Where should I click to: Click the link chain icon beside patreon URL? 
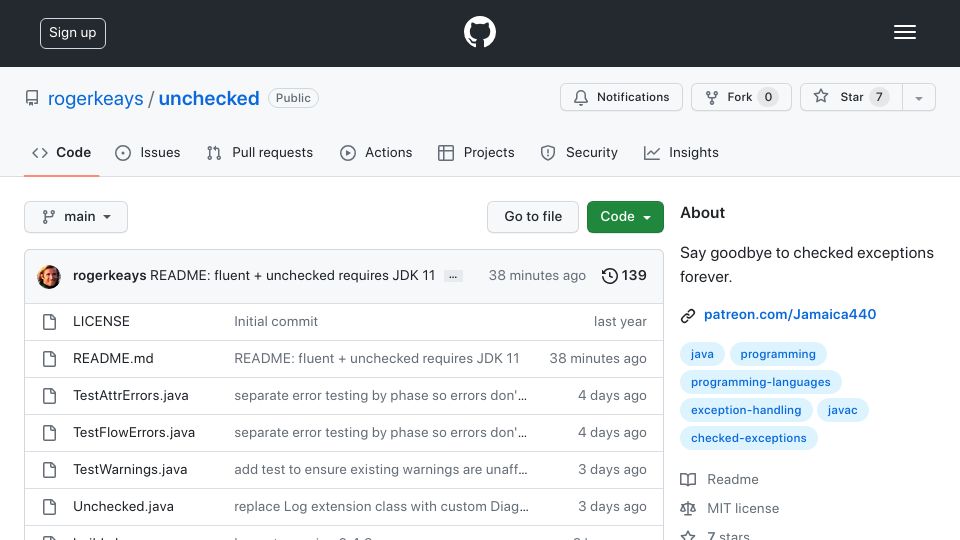688,315
